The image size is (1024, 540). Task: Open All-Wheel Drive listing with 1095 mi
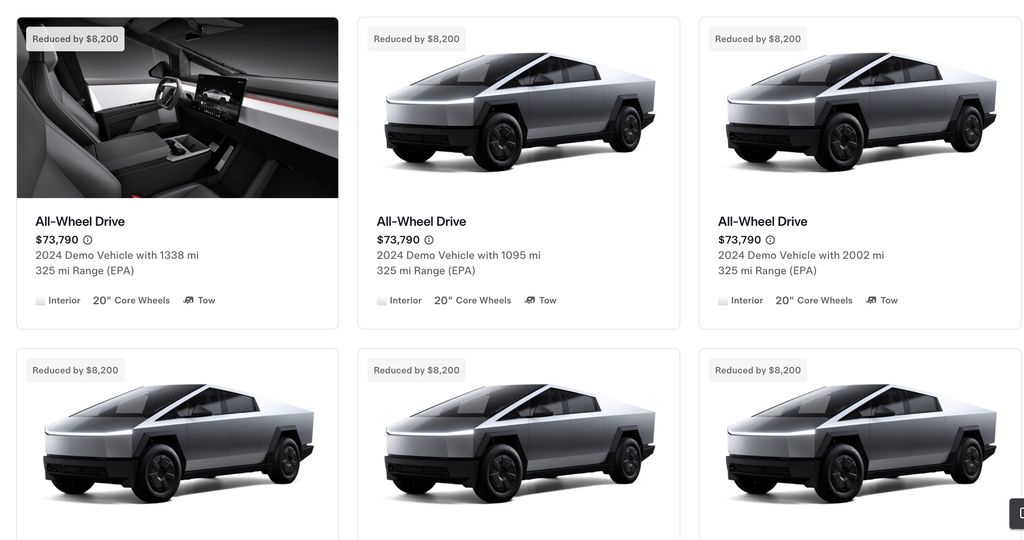421,221
